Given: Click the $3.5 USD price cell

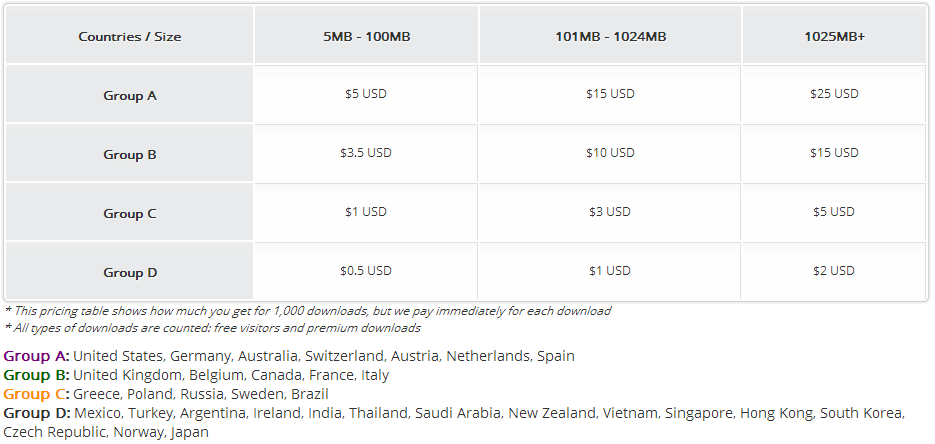Looking at the screenshot, I should click(366, 153).
